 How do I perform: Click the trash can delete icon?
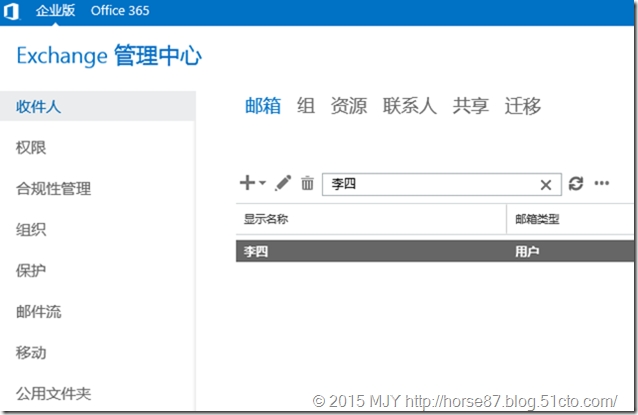307,183
